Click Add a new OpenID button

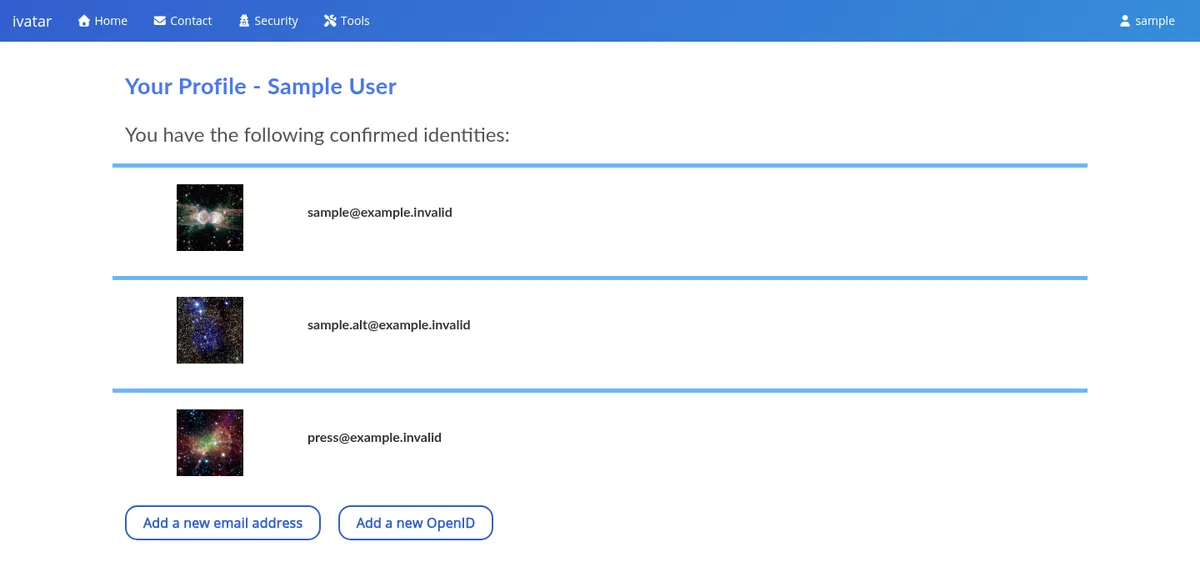[416, 523]
